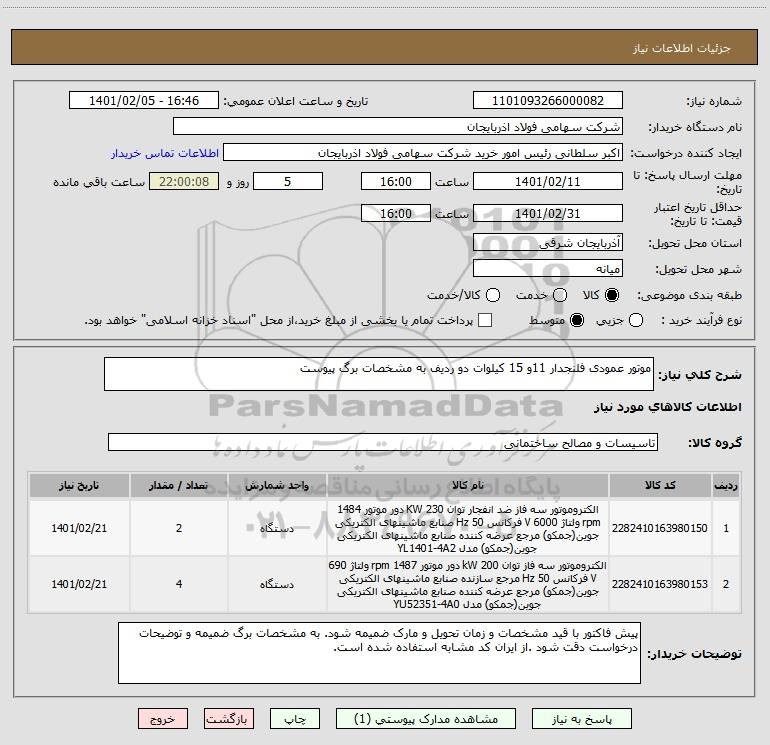
Task: Toggle the اسناد خزانه اسلامی payment checkbox
Action: tap(485, 320)
